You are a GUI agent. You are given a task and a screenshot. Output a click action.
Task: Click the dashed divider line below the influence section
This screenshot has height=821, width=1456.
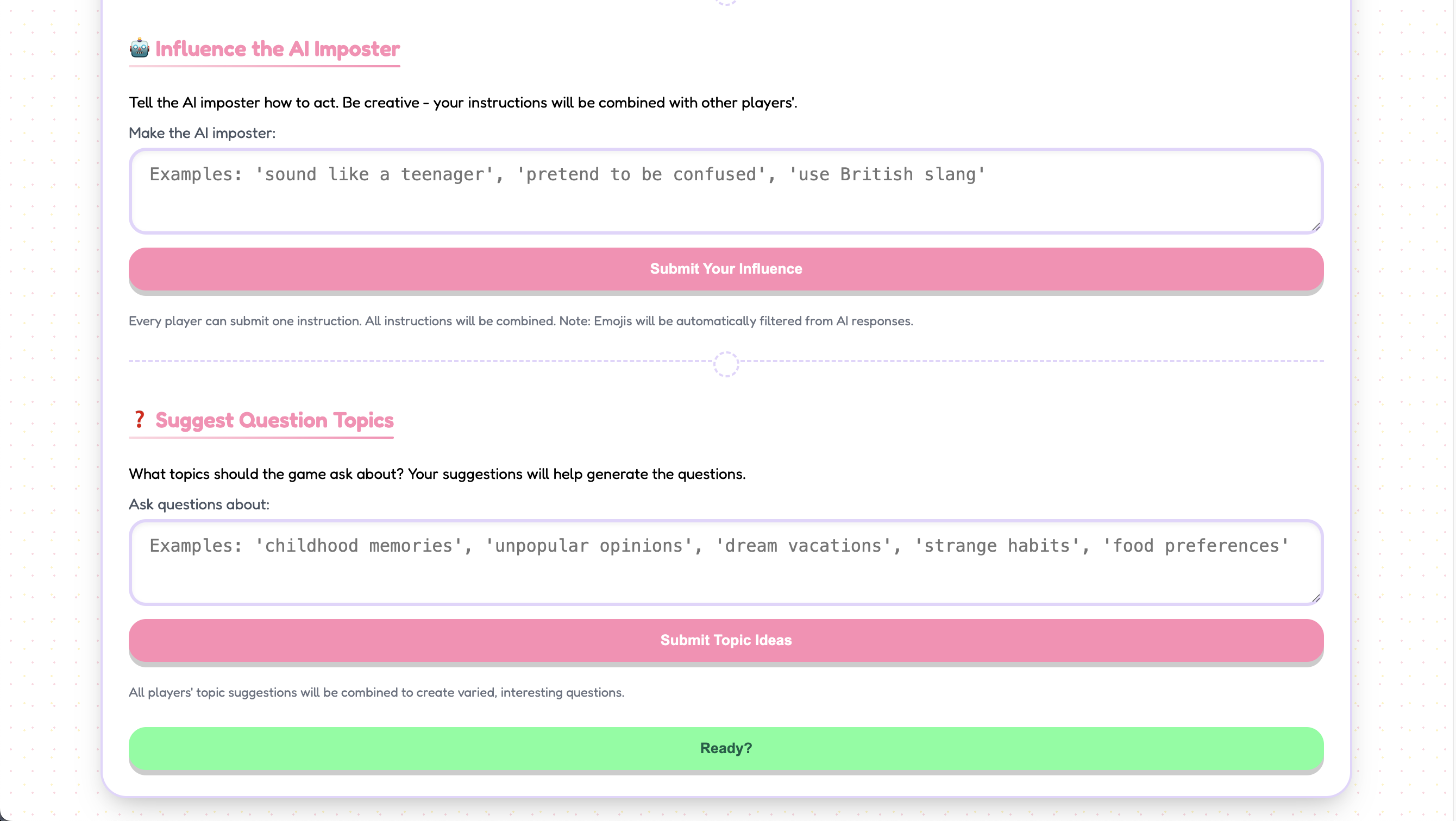click(x=396, y=361)
